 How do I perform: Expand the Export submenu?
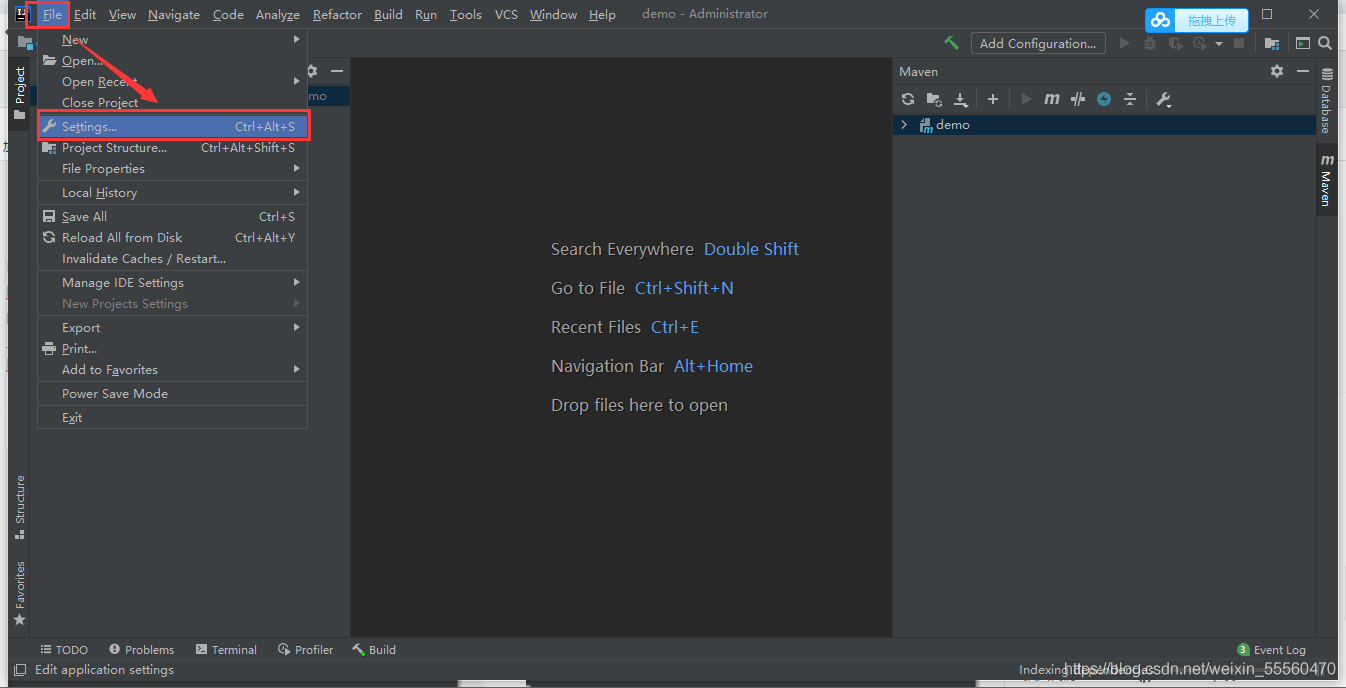172,328
